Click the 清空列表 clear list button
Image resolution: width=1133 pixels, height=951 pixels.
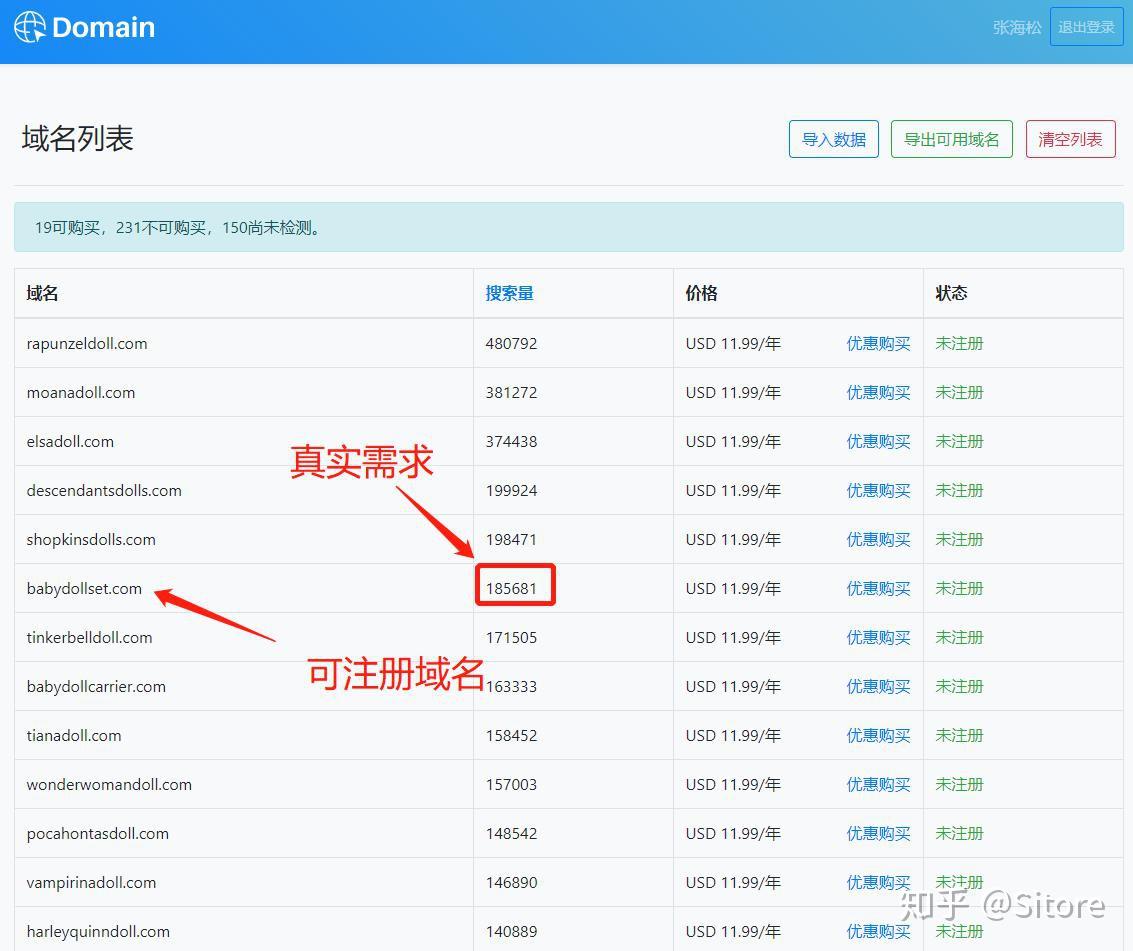1070,139
